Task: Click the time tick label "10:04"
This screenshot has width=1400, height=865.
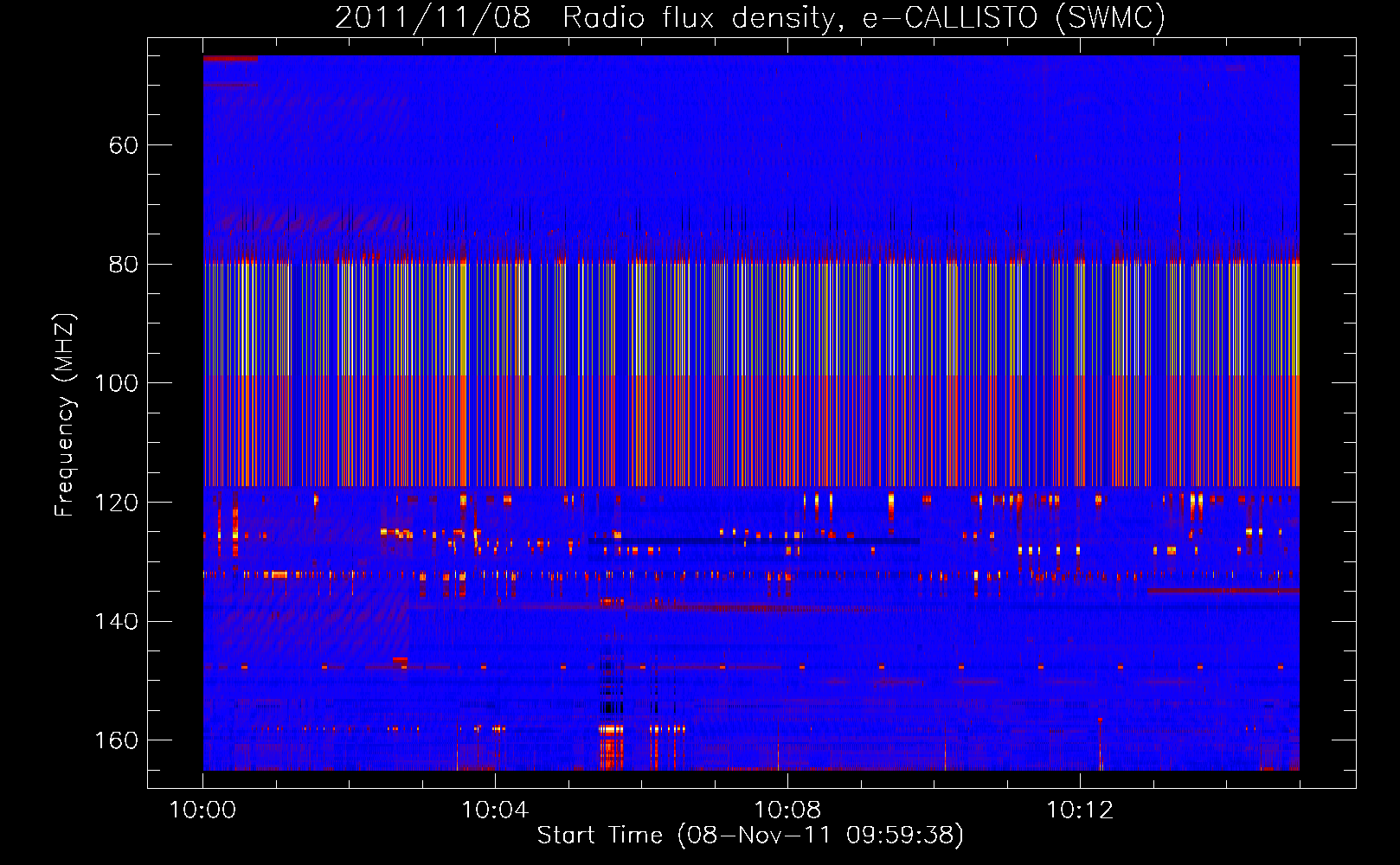Action: click(x=495, y=811)
